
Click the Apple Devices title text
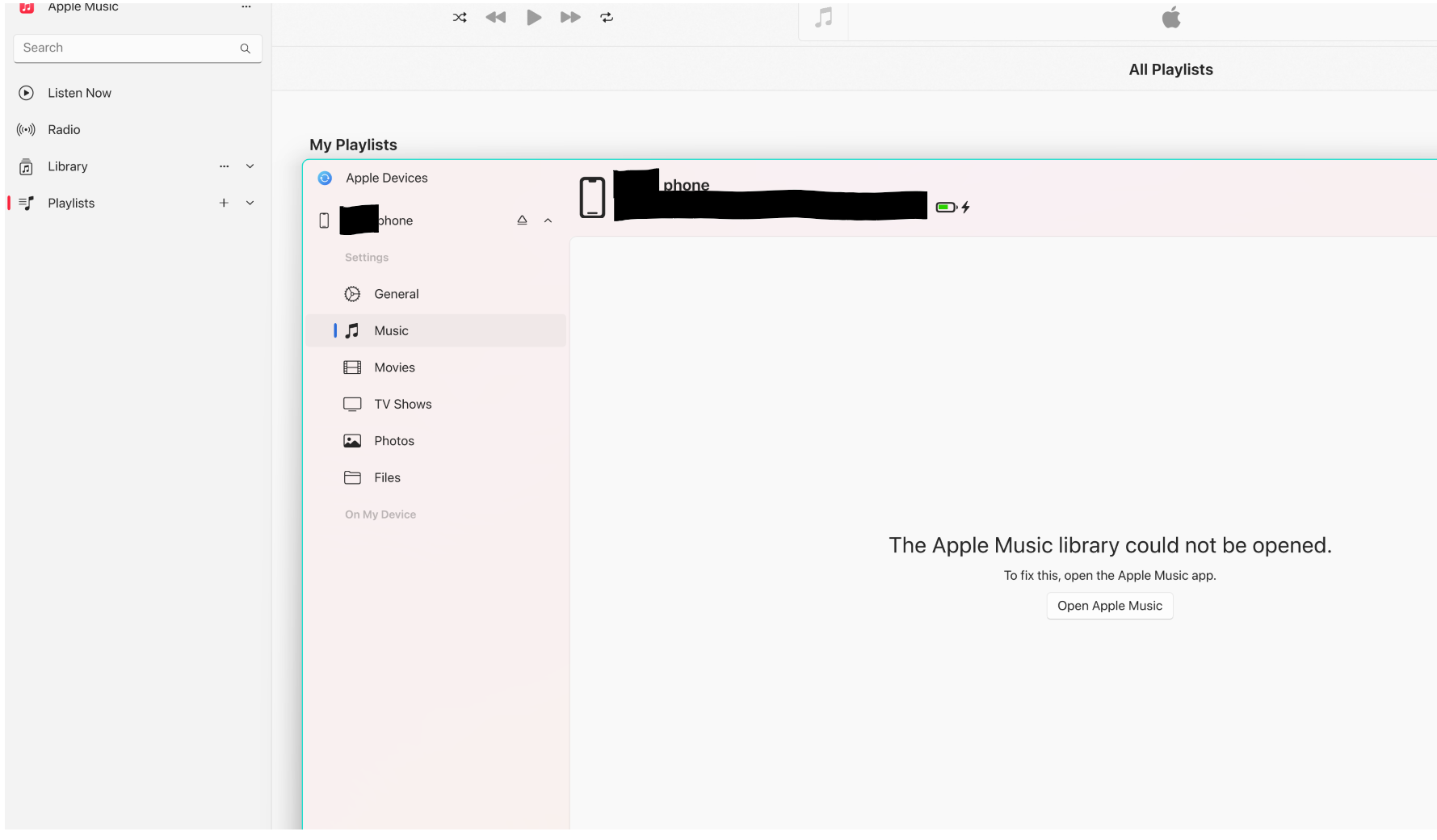point(387,178)
